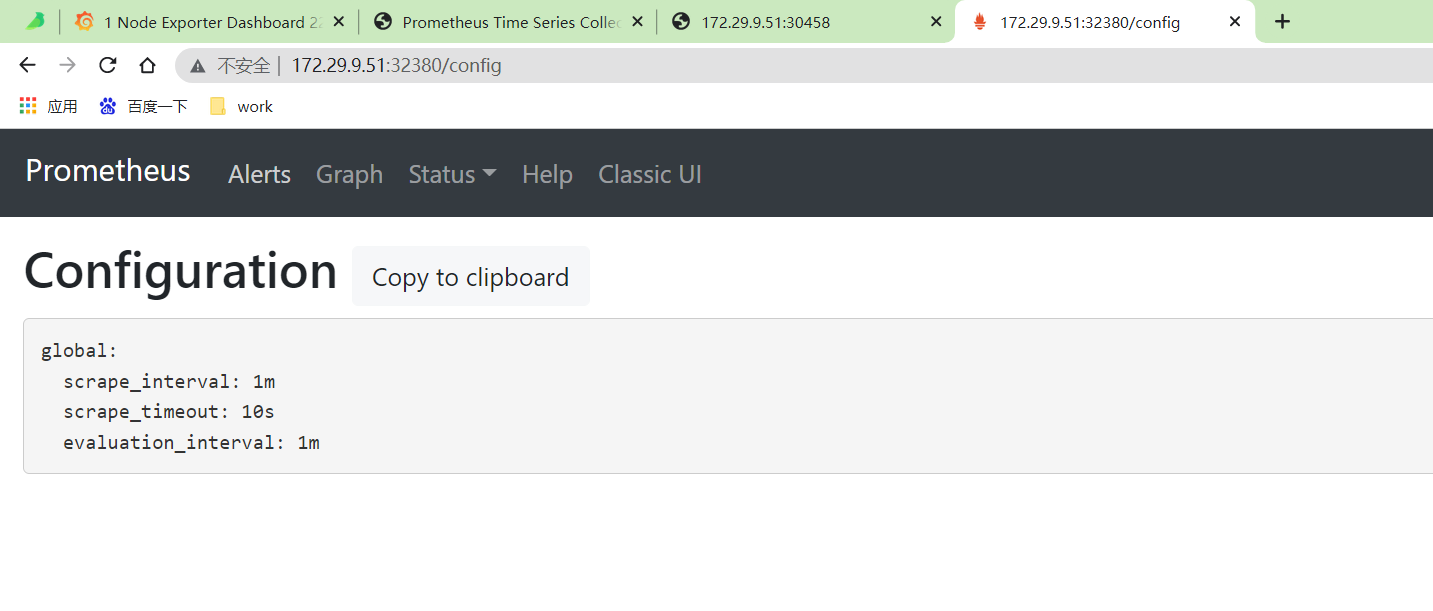Image resolution: width=1433 pixels, height=611 pixels.
Task: Switch to Node Exporter Dashboard tab
Action: pos(203,22)
